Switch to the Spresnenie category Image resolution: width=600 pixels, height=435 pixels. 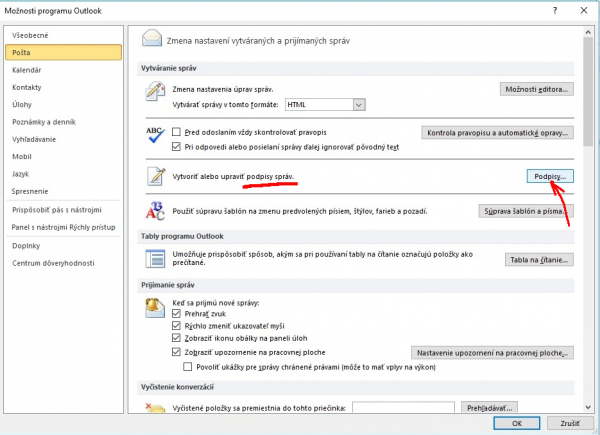[64, 191]
